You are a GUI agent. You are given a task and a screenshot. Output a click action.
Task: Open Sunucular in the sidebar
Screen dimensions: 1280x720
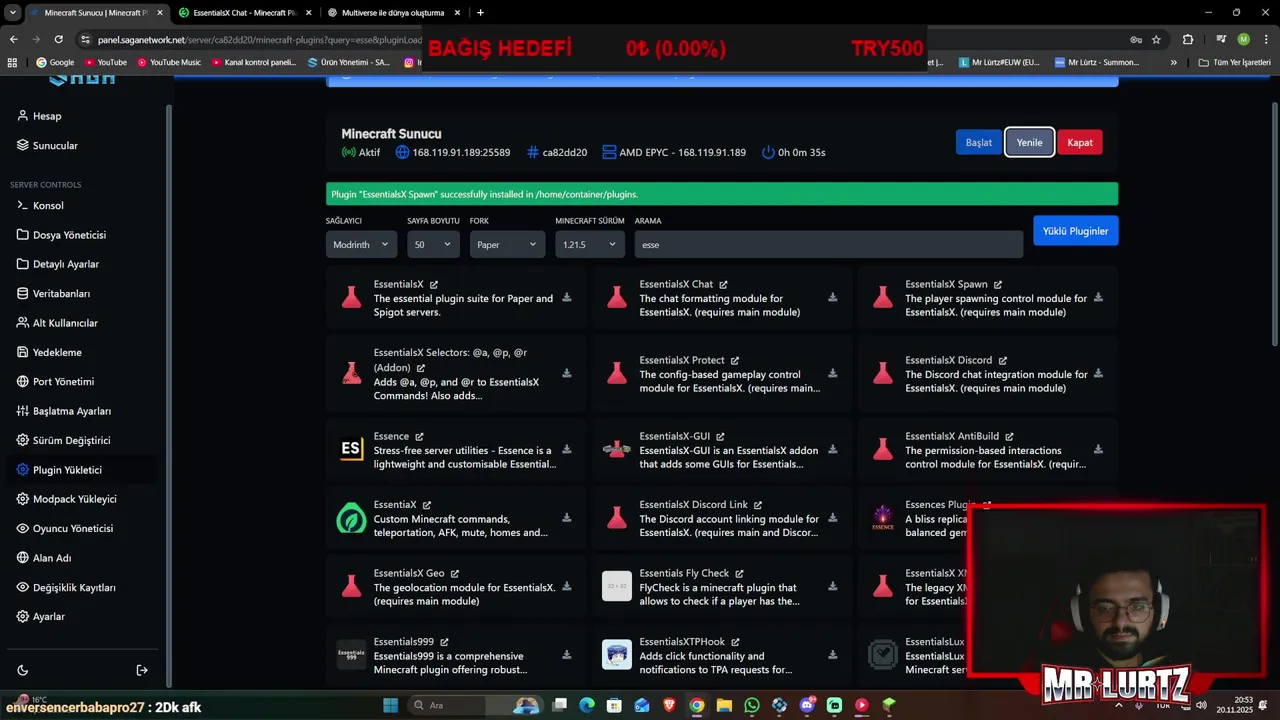(55, 145)
